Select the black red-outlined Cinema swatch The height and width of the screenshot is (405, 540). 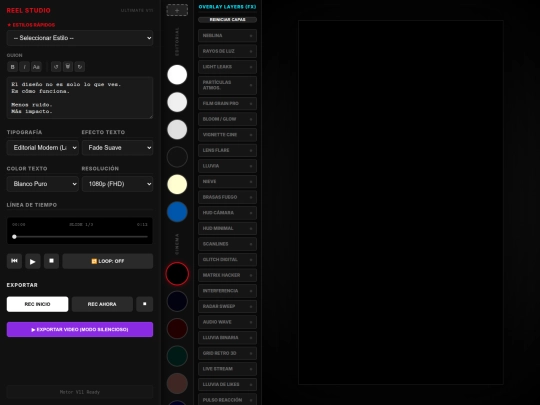pos(177,274)
